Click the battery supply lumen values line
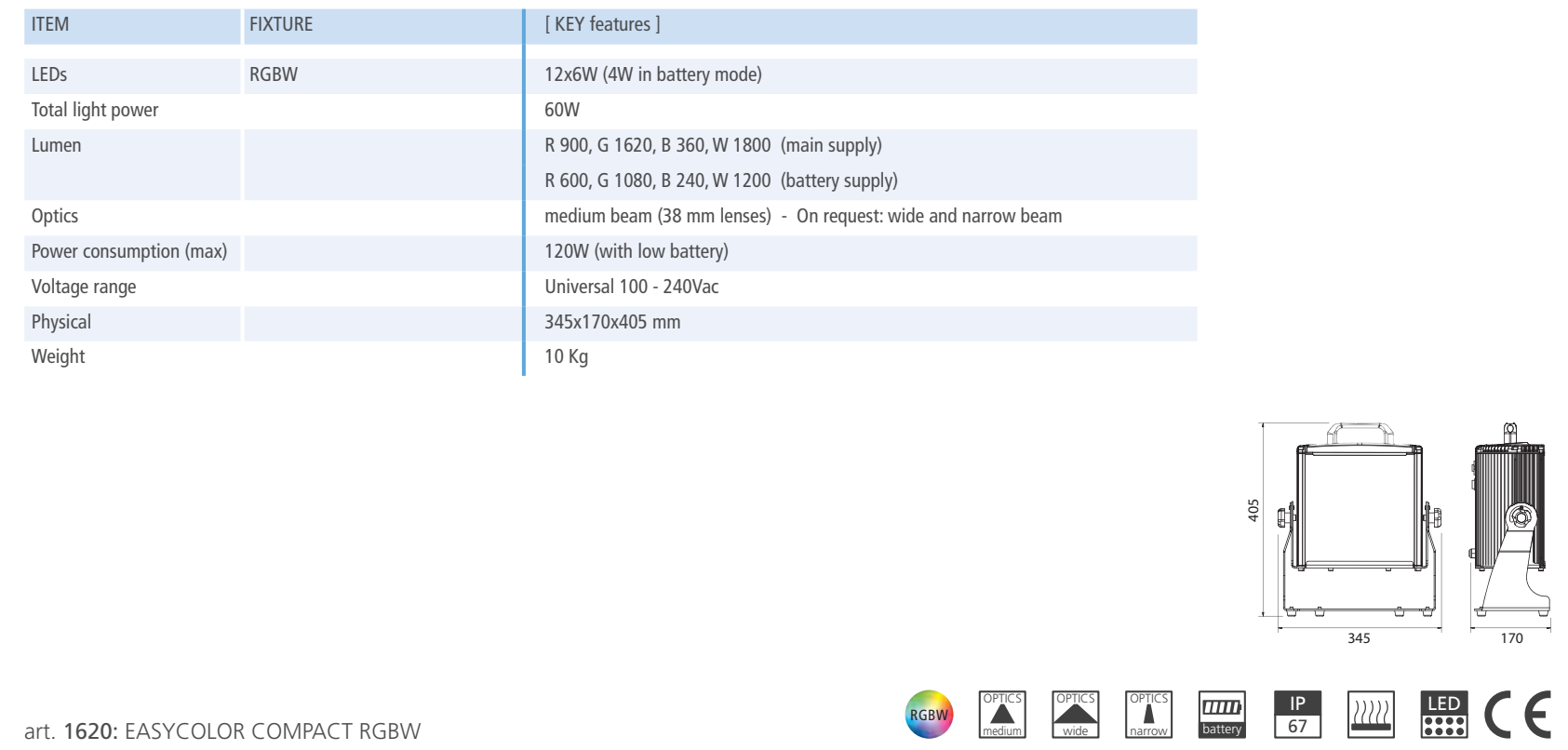Image resolution: width=1568 pixels, height=750 pixels. (720, 181)
